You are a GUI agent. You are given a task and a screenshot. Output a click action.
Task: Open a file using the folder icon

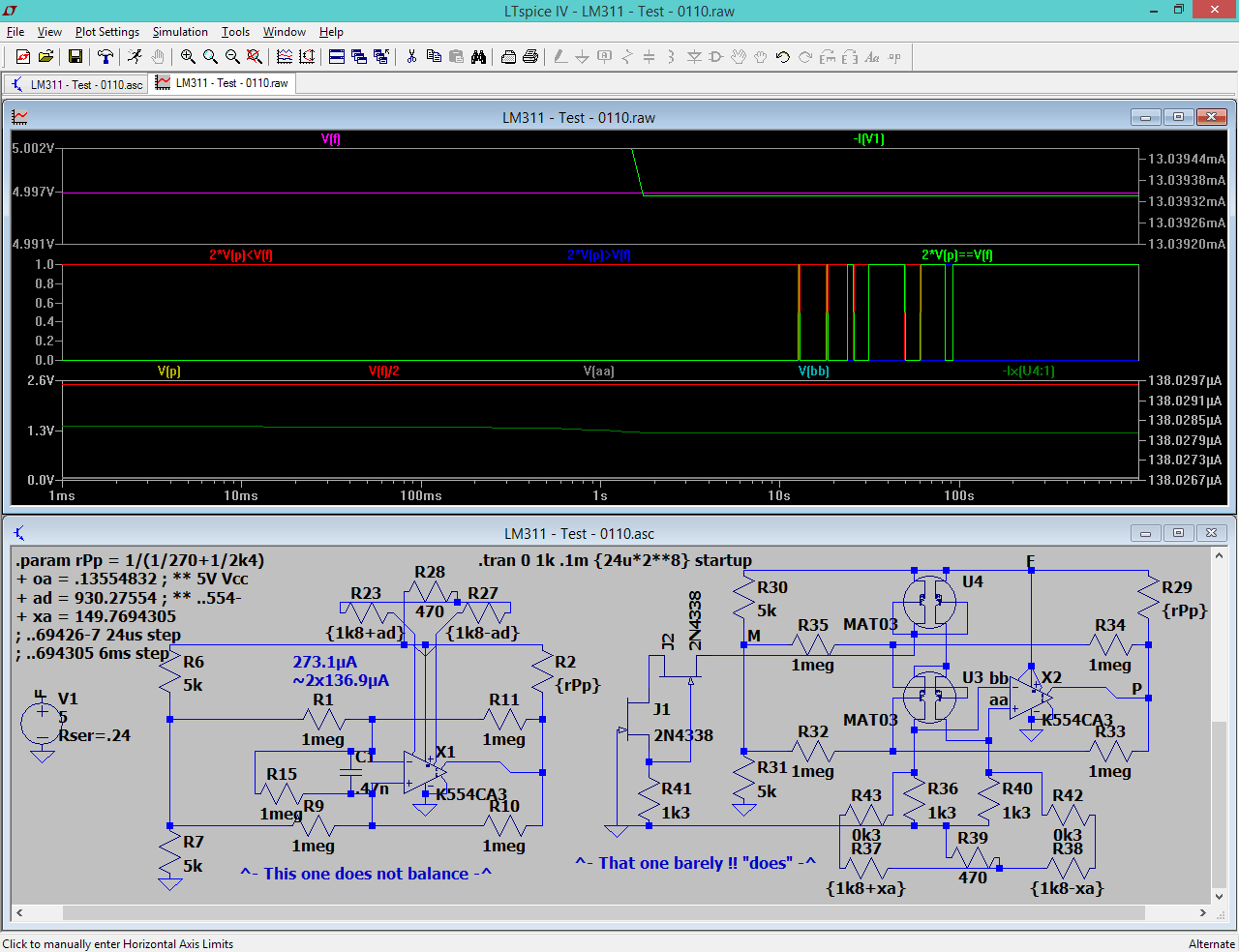[x=45, y=57]
